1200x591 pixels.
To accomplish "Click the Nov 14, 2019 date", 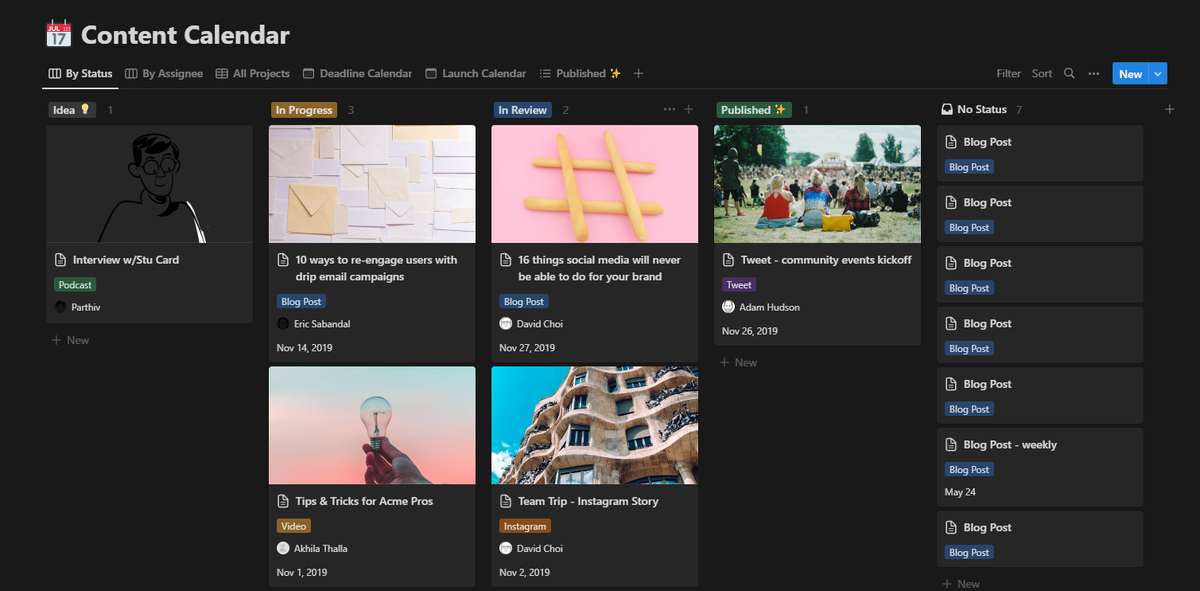I will pos(305,348).
